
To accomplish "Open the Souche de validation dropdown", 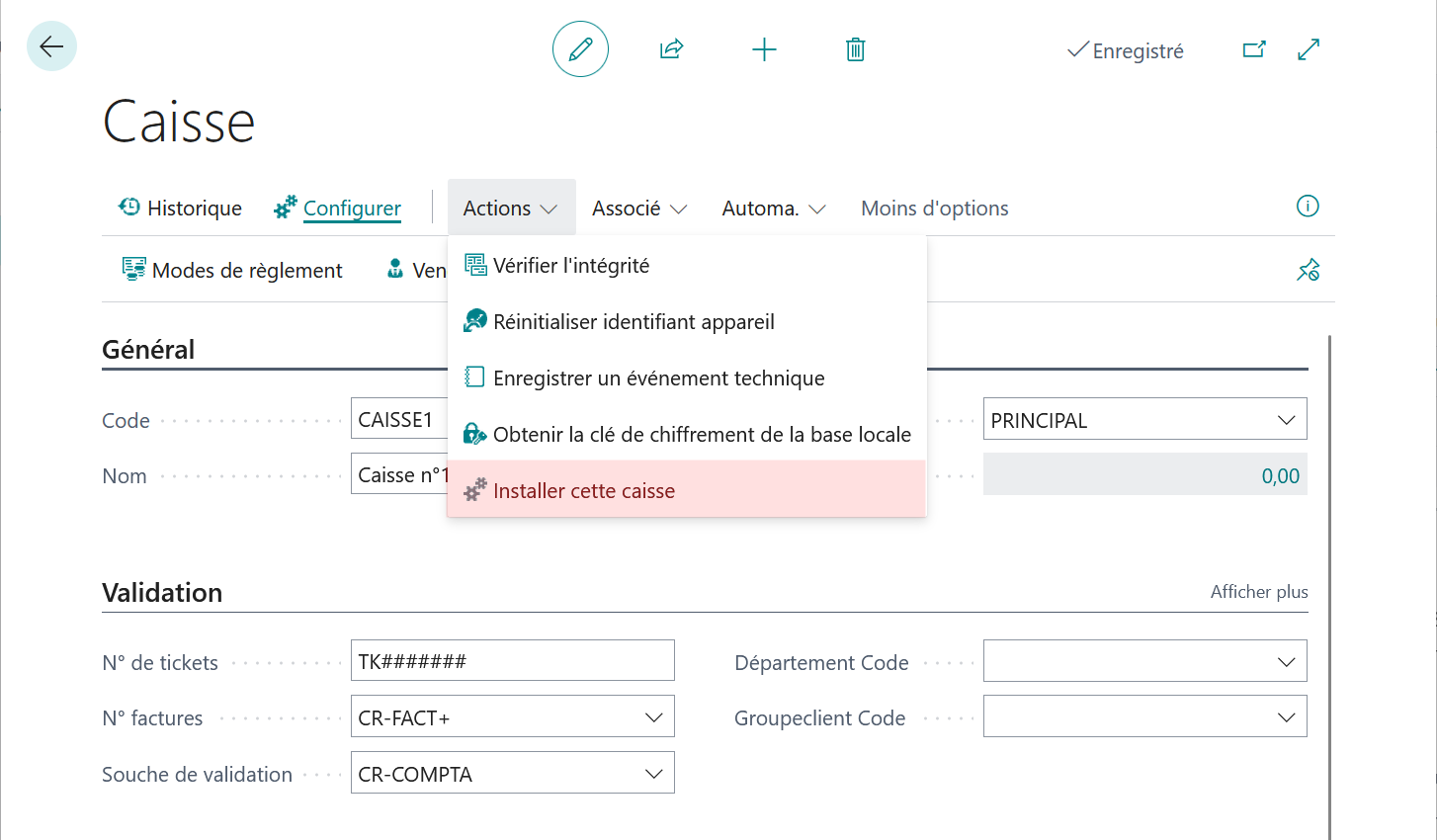I will [513, 774].
